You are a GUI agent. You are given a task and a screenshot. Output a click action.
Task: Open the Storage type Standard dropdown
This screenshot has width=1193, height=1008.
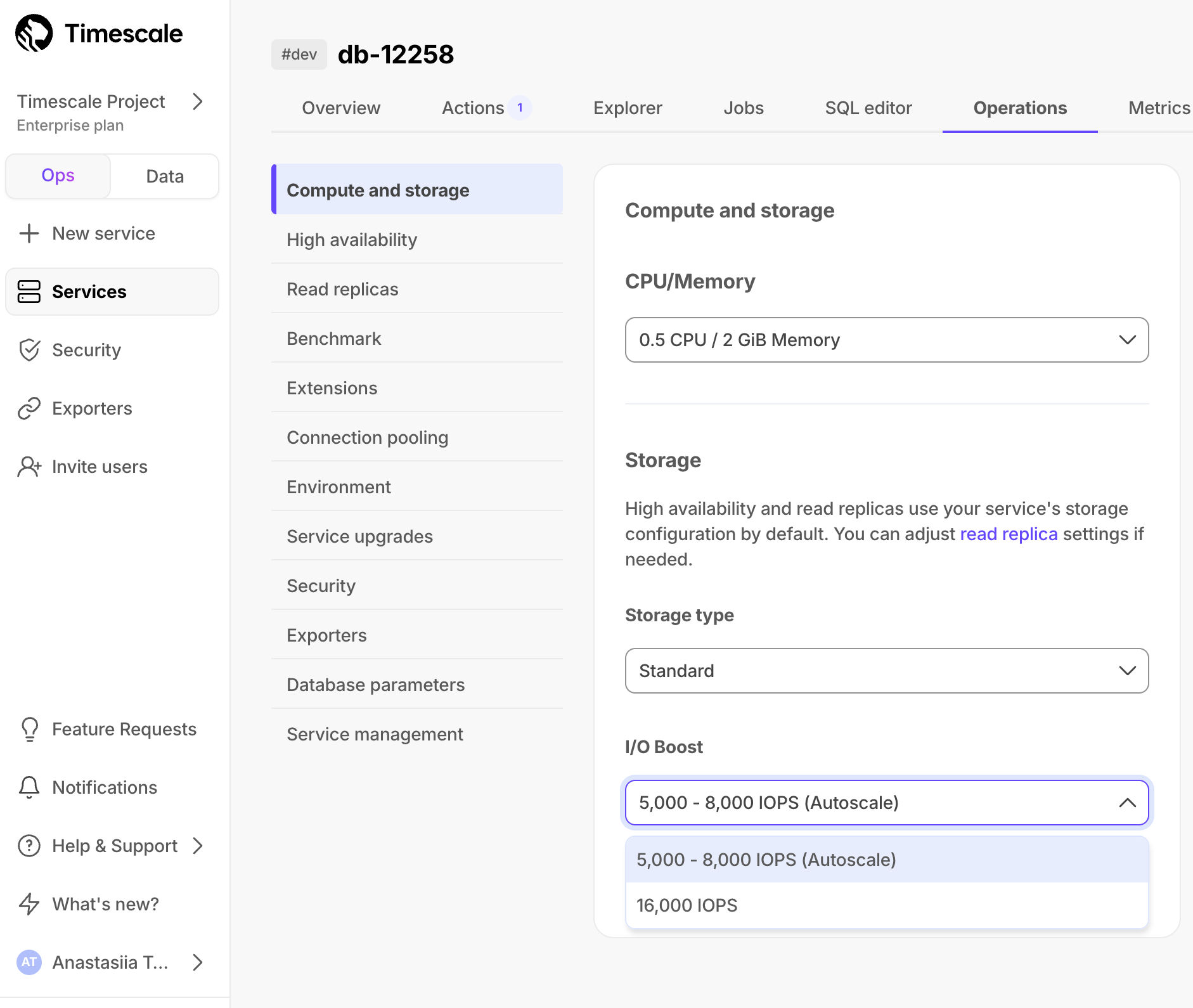(887, 671)
